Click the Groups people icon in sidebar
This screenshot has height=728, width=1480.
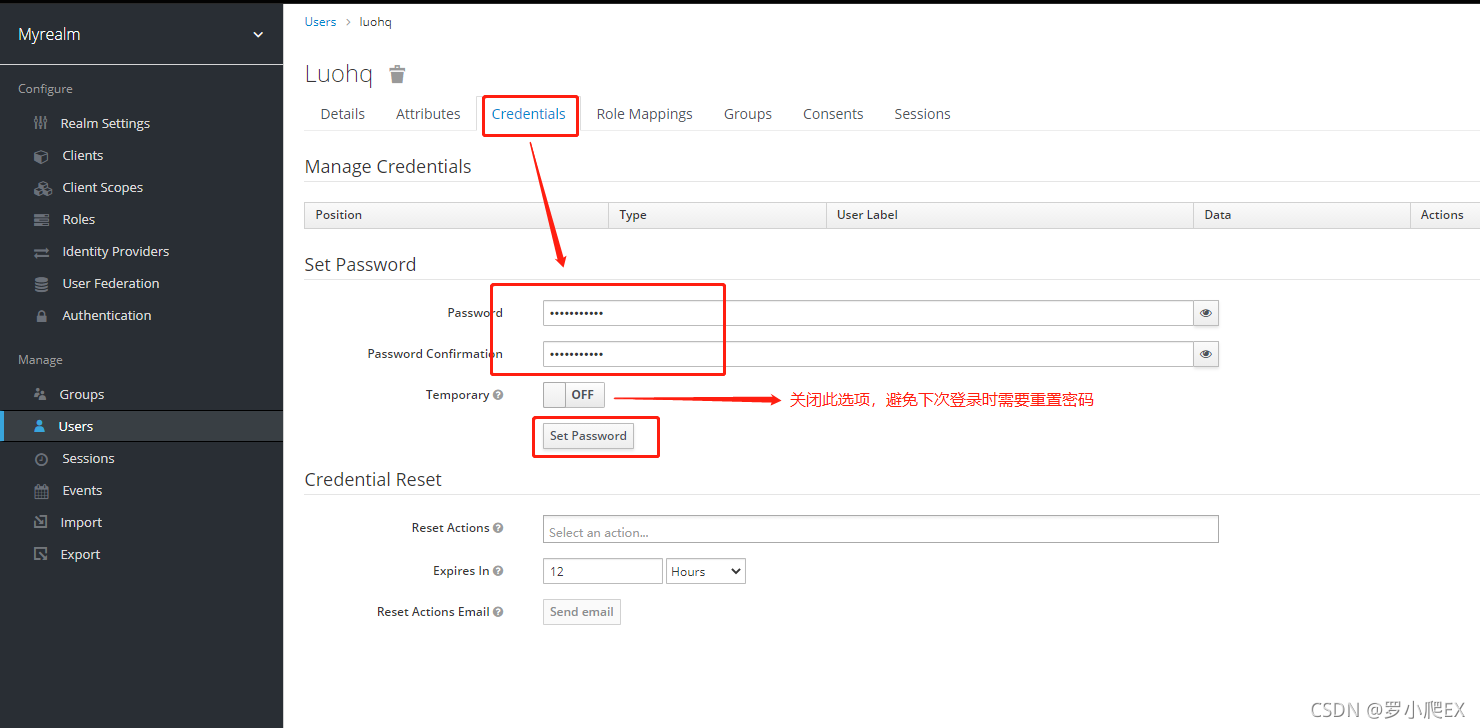click(40, 394)
